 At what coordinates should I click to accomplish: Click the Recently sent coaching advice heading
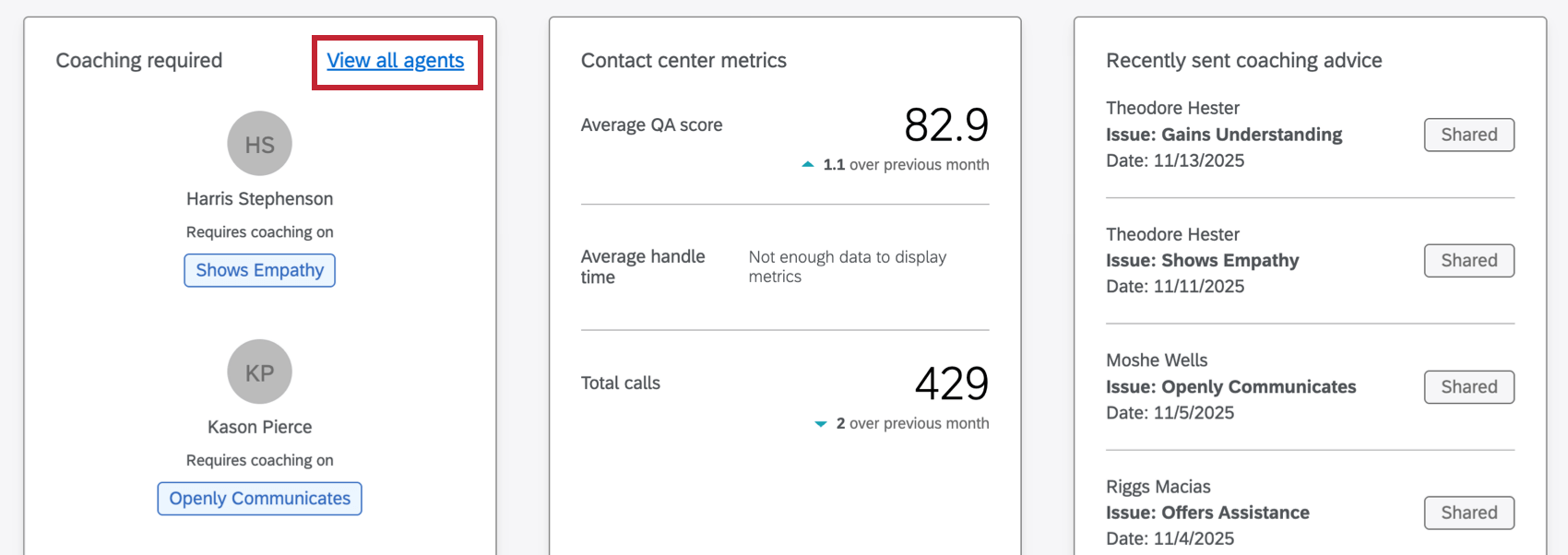pos(1244,60)
